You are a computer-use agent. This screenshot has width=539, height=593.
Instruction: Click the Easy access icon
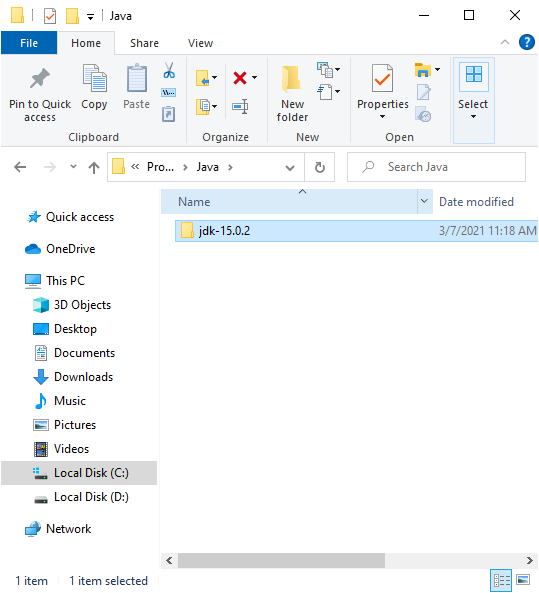(x=325, y=92)
